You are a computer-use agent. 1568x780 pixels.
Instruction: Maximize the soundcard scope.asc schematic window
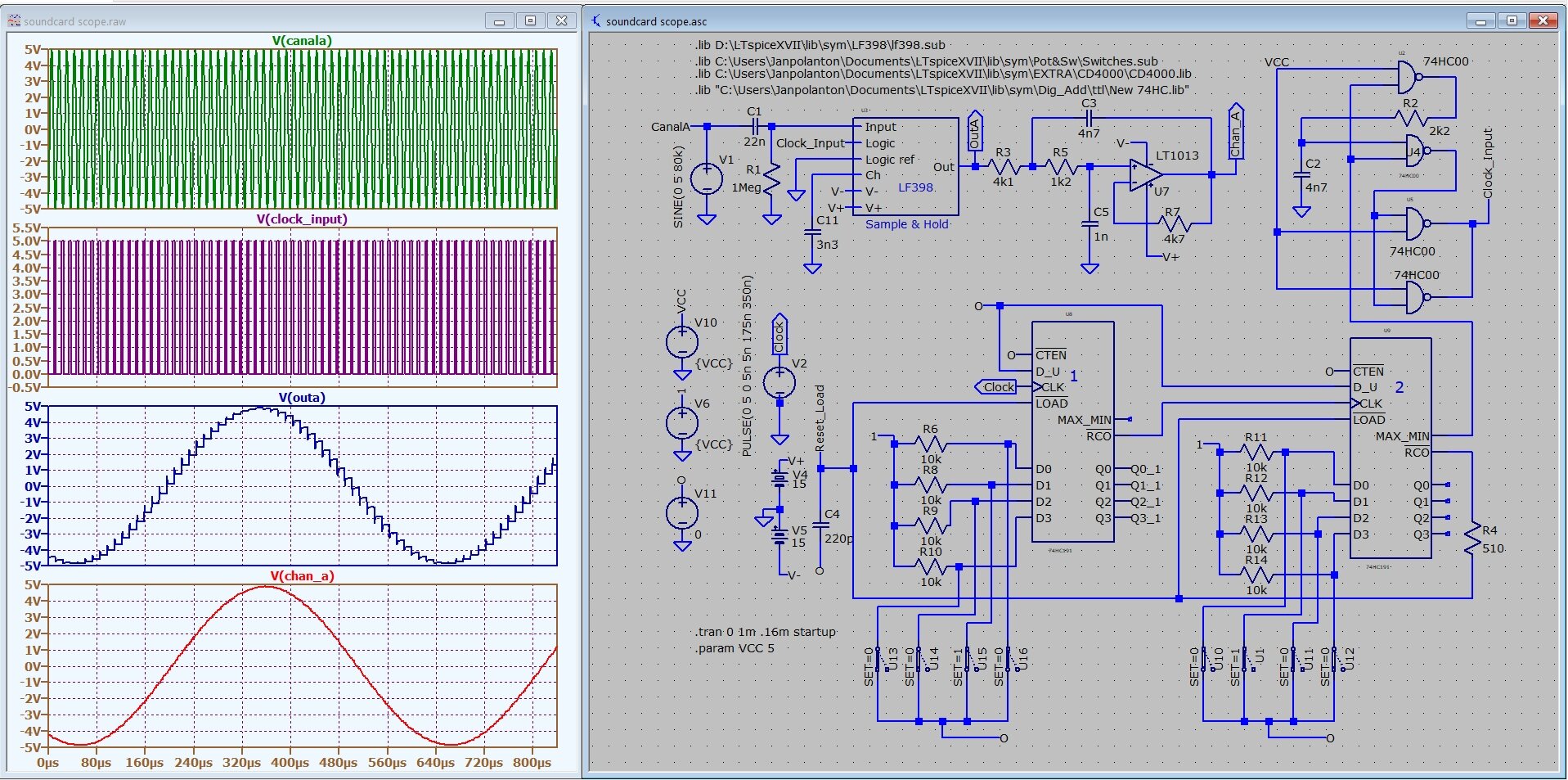[1512, 20]
